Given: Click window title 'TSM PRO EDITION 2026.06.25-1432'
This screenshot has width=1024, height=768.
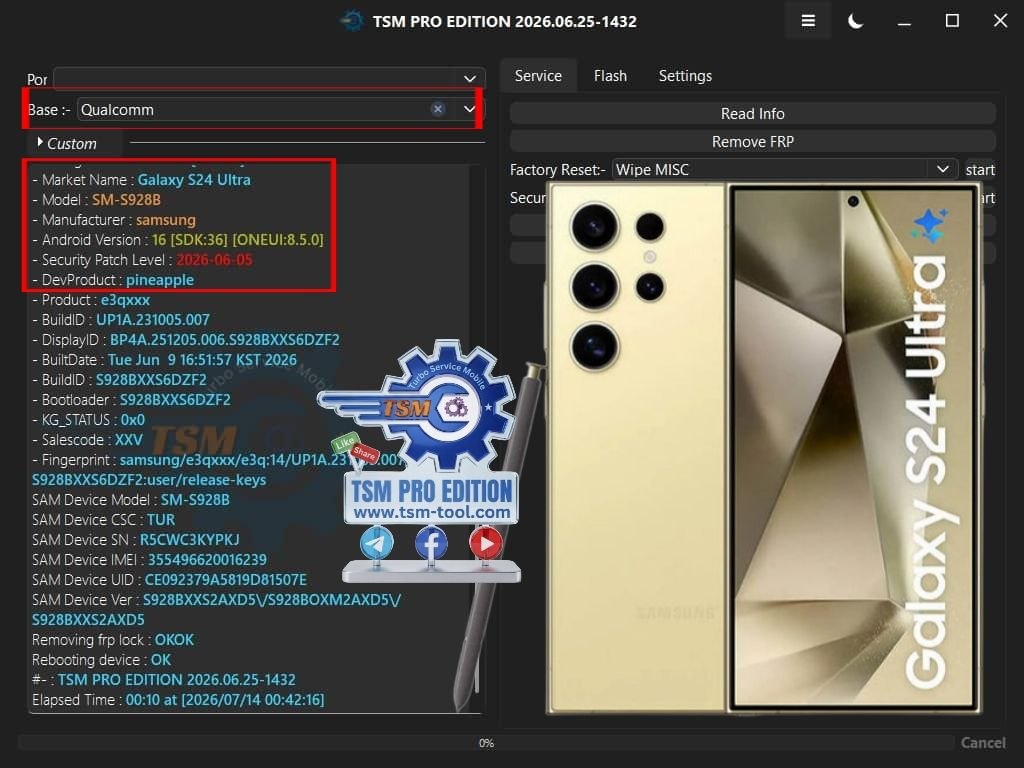Looking at the screenshot, I should (504, 22).
